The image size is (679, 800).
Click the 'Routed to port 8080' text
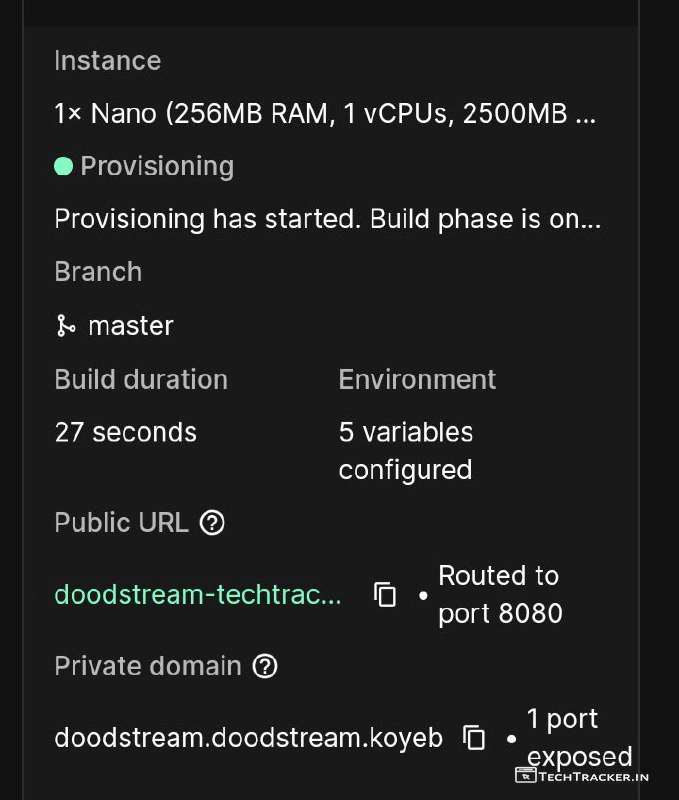(x=500, y=594)
